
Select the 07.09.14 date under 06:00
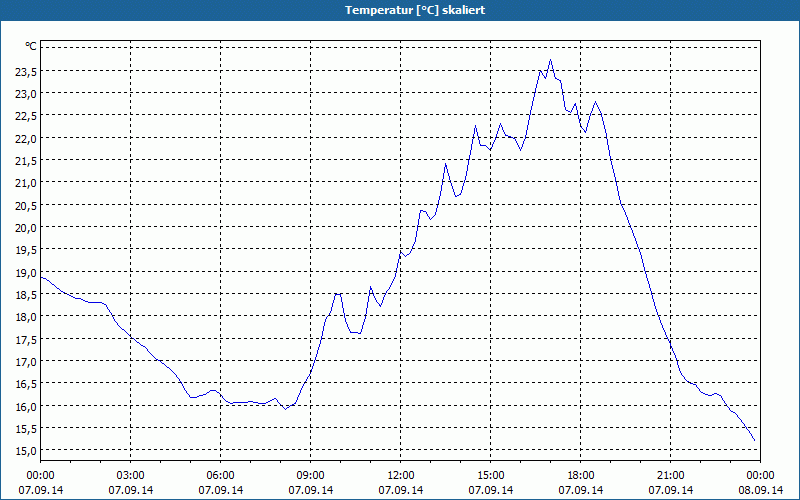(x=220, y=490)
